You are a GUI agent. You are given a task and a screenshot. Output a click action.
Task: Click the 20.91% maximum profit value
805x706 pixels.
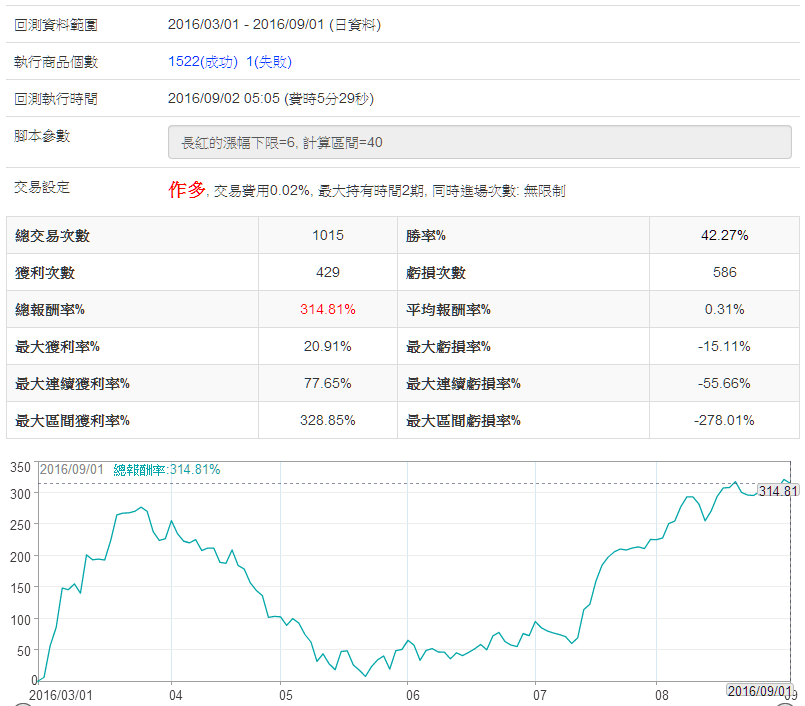pyautogui.click(x=328, y=346)
